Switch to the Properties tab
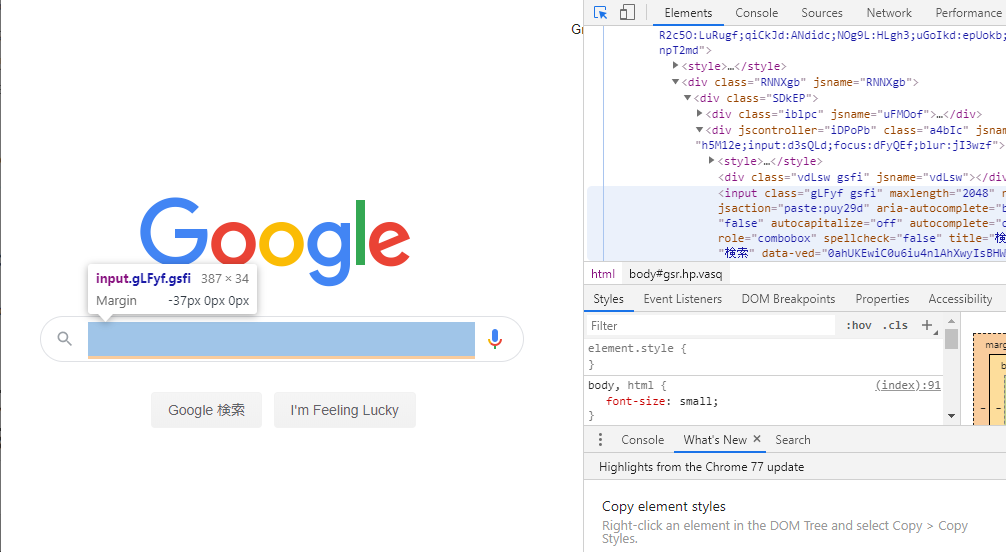The height and width of the screenshot is (552, 1006). (882, 299)
